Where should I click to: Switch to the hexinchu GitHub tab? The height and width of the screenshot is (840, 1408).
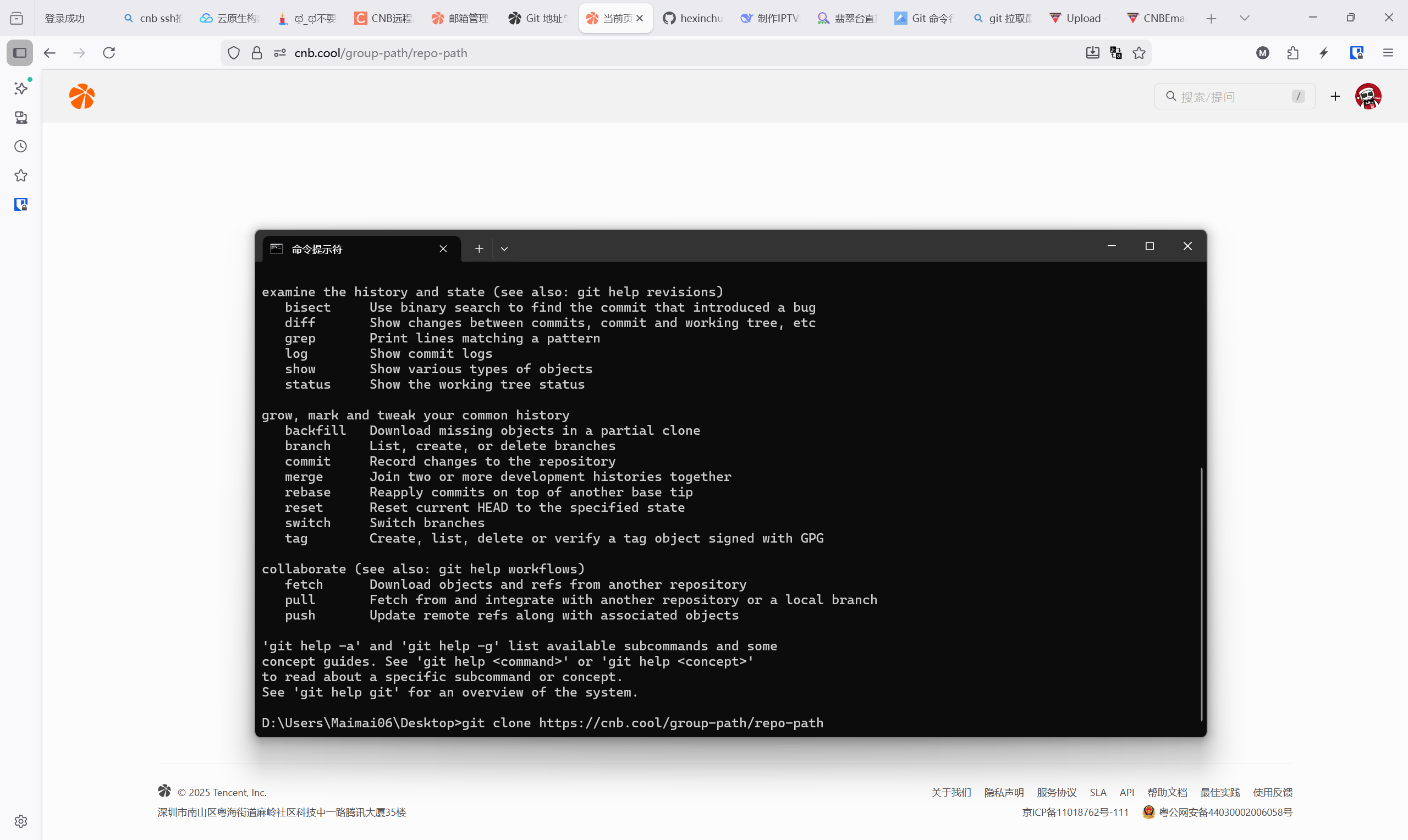click(692, 18)
